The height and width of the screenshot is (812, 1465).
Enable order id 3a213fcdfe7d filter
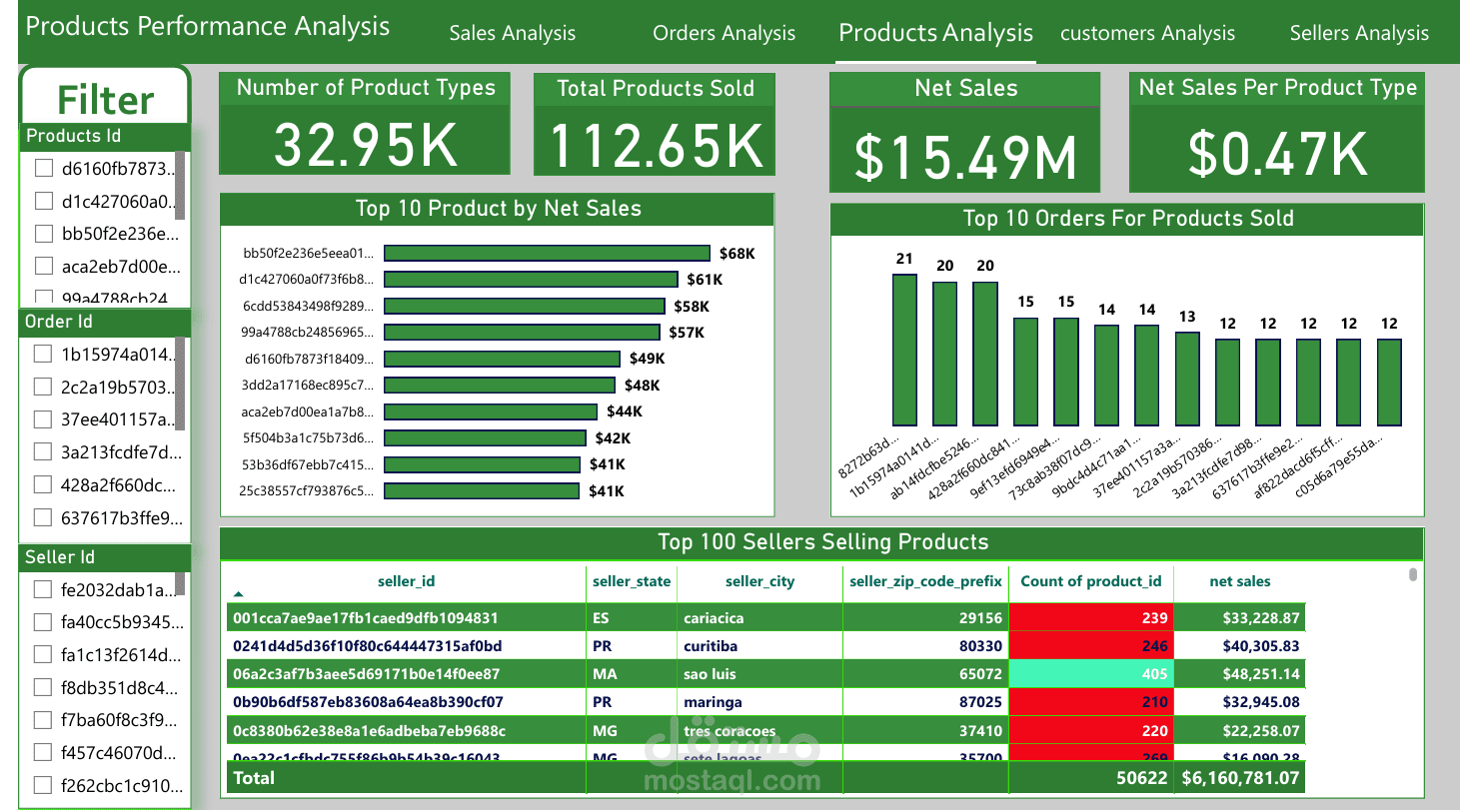click(x=43, y=451)
